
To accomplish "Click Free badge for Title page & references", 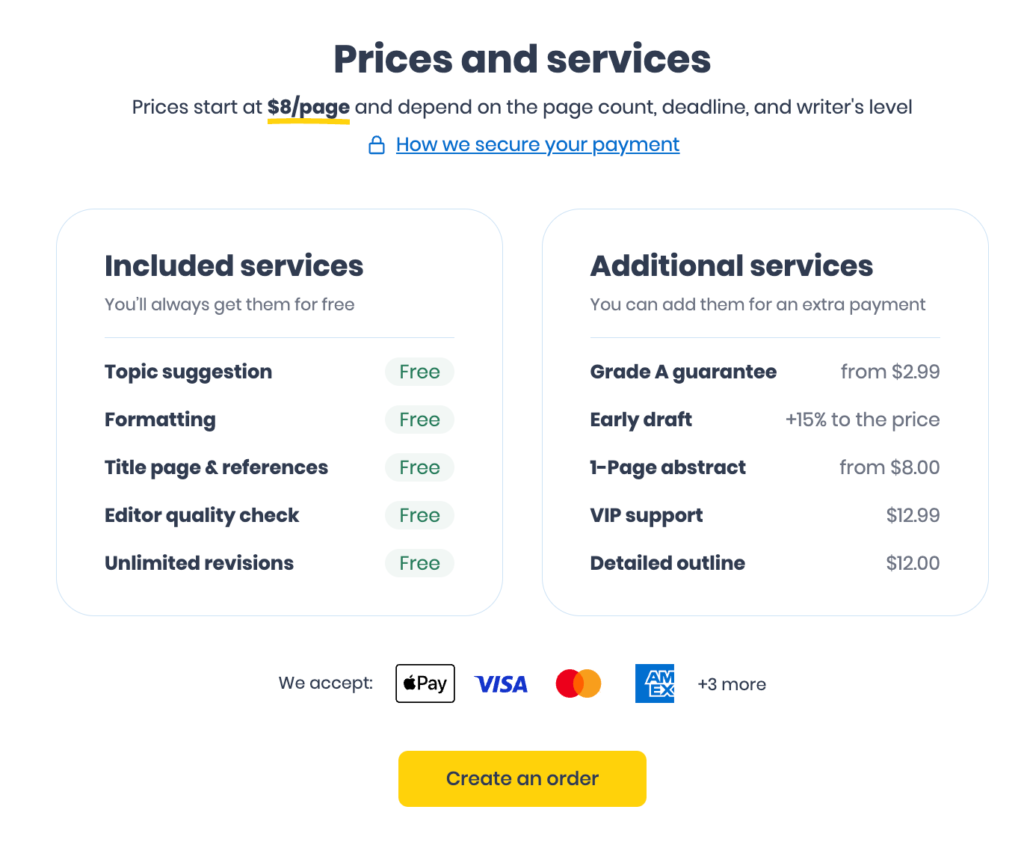I will tap(419, 467).
